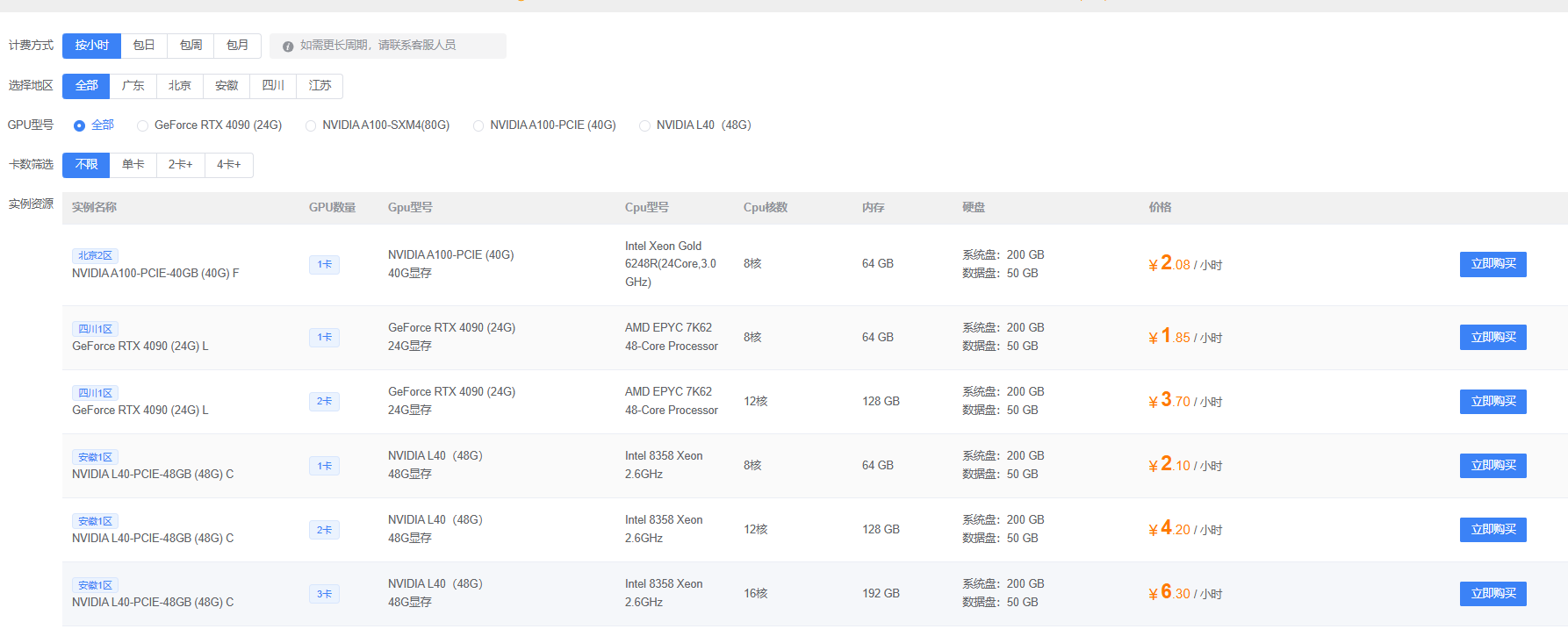1568x629 pixels.
Task: Buy the ¥1.85 per hour RTX 4090 instance
Action: point(1492,338)
